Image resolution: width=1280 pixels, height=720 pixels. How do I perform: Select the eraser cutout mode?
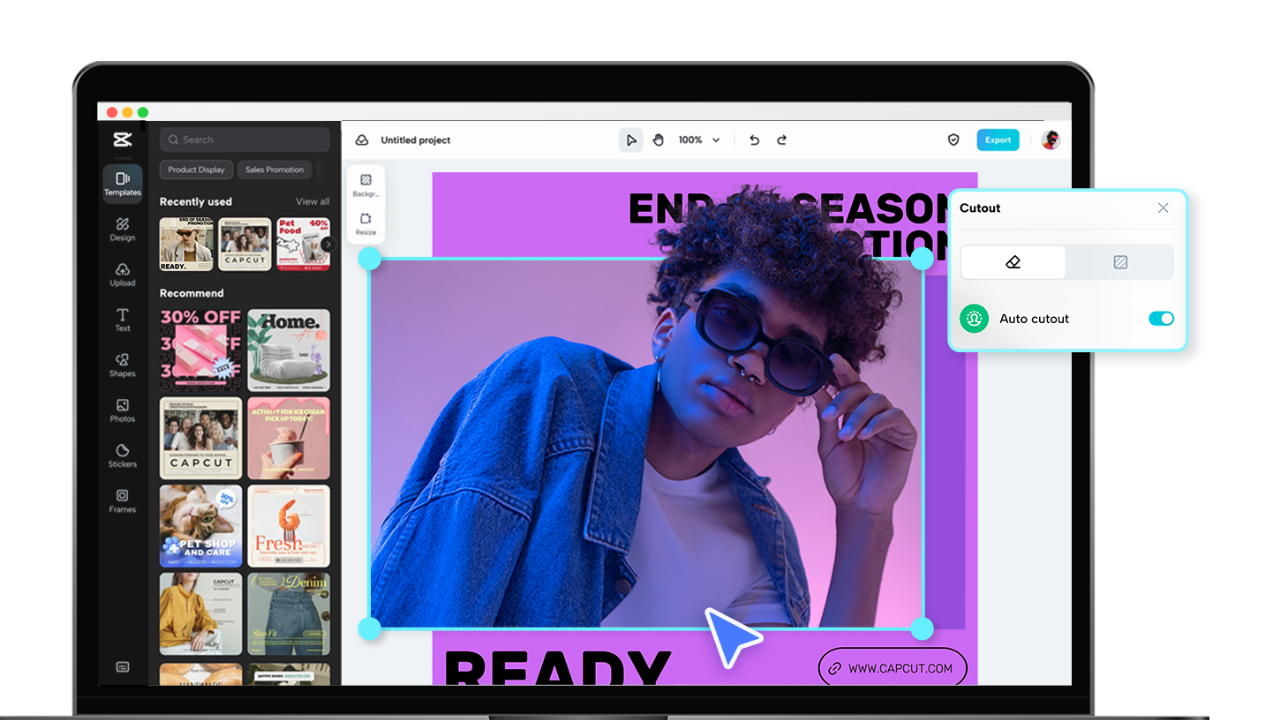(x=1013, y=262)
